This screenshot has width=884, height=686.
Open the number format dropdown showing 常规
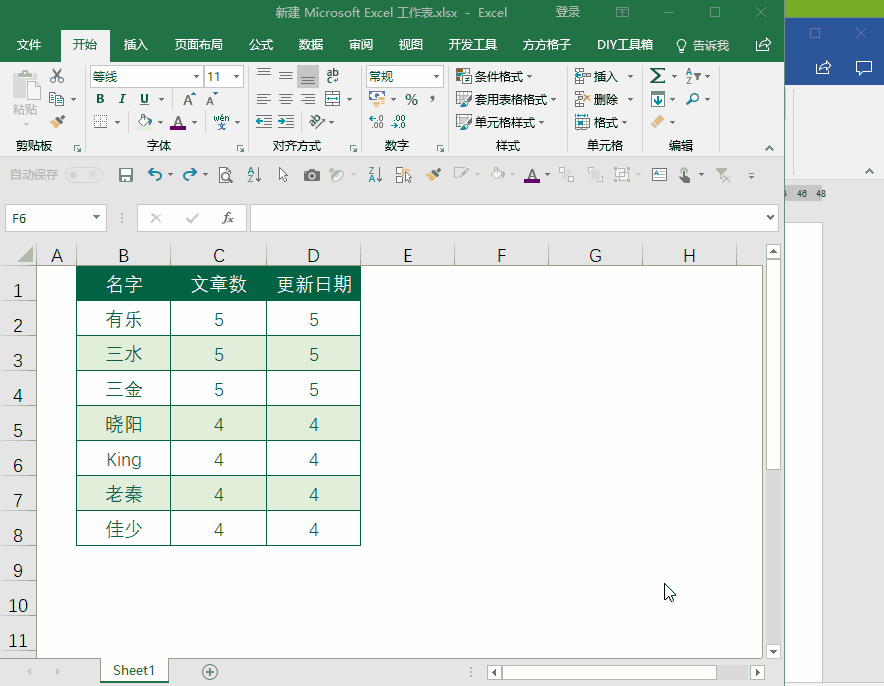[436, 77]
